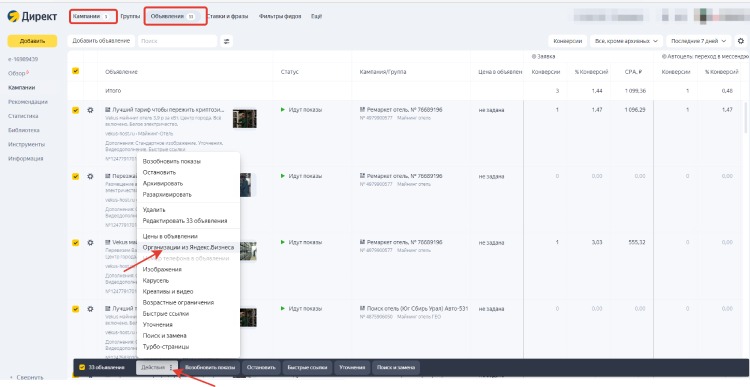Open the 'Фильтры фидов' tab

tap(280, 16)
